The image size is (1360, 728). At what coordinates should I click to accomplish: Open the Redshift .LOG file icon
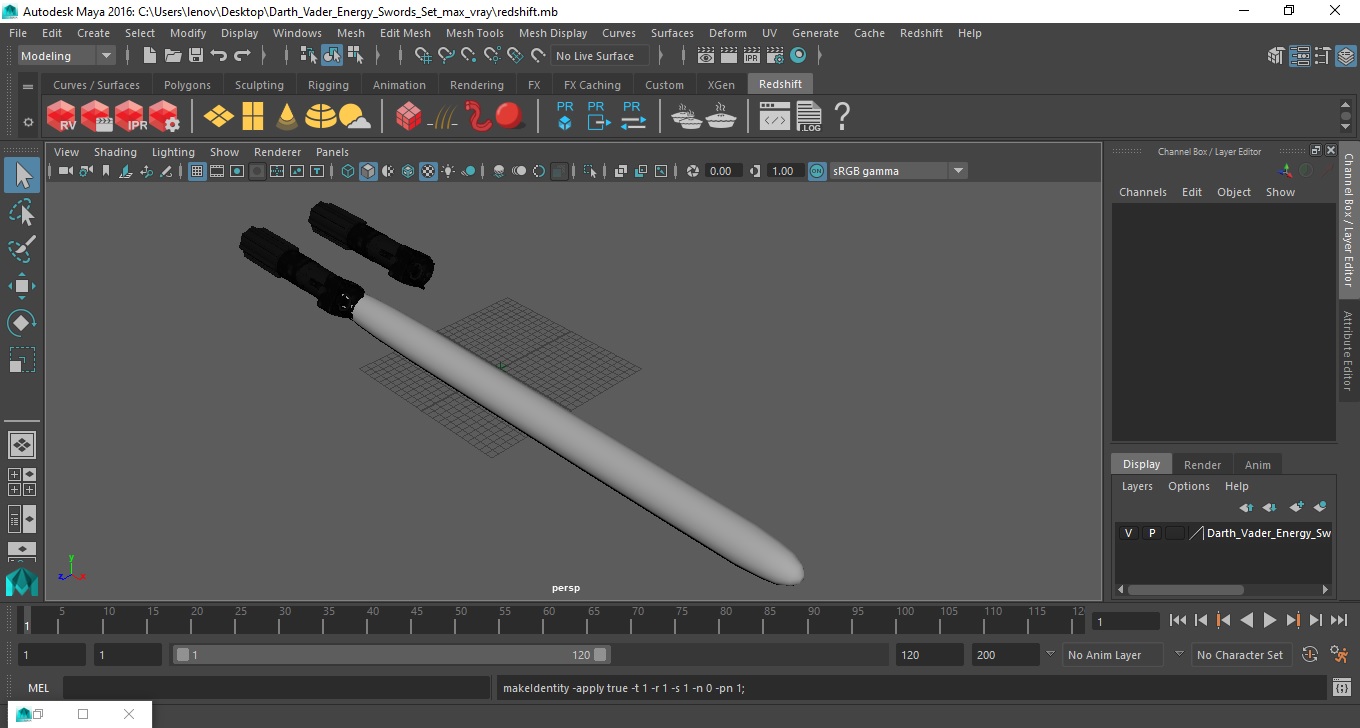[x=808, y=117]
